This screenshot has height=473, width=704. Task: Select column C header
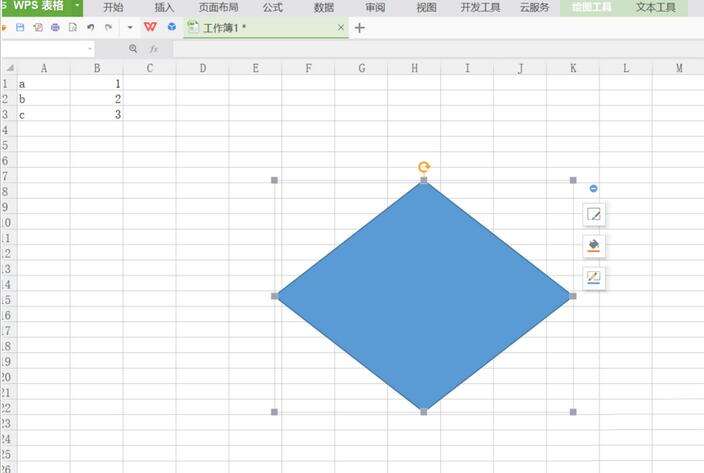tap(150, 68)
